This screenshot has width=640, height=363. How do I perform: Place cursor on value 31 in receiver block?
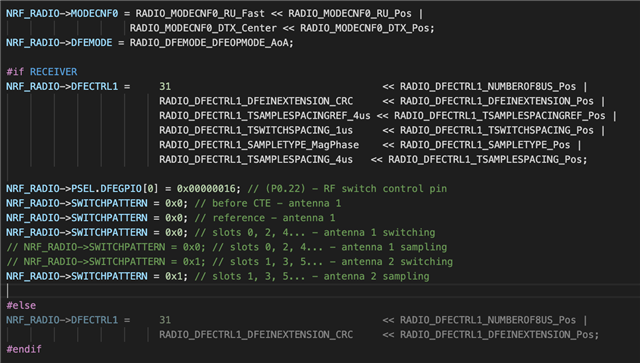point(165,87)
